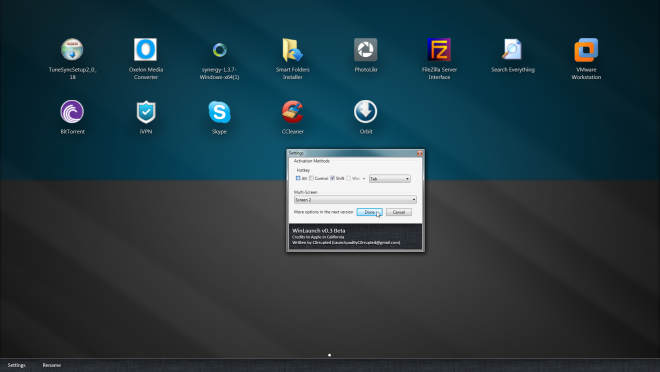This screenshot has height=372, width=660.
Task: Open the synergy-1.3.7-Windows-x64 icon
Action: tap(219, 50)
